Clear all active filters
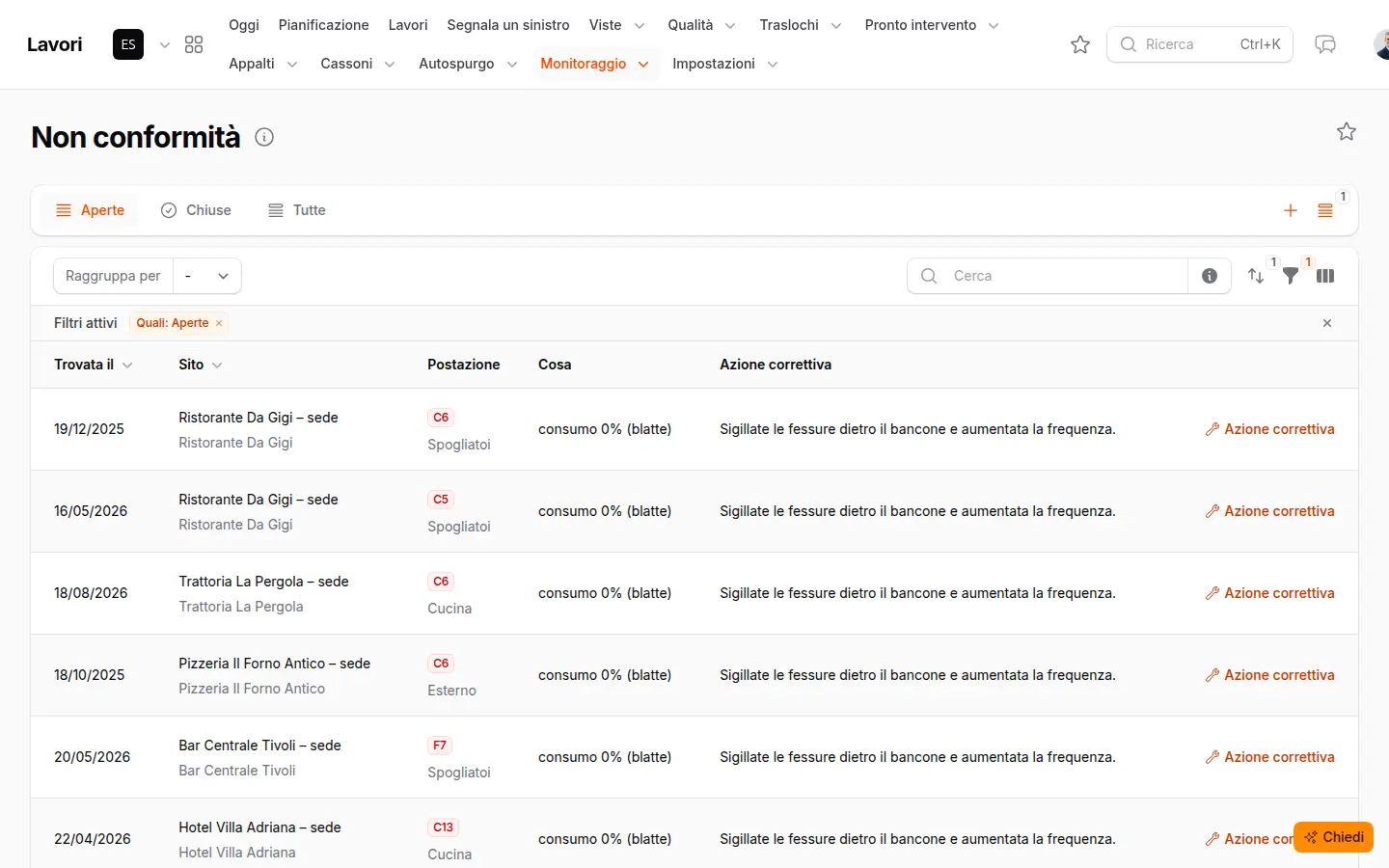Viewport: 1389px width, 868px height. pyautogui.click(x=1327, y=323)
